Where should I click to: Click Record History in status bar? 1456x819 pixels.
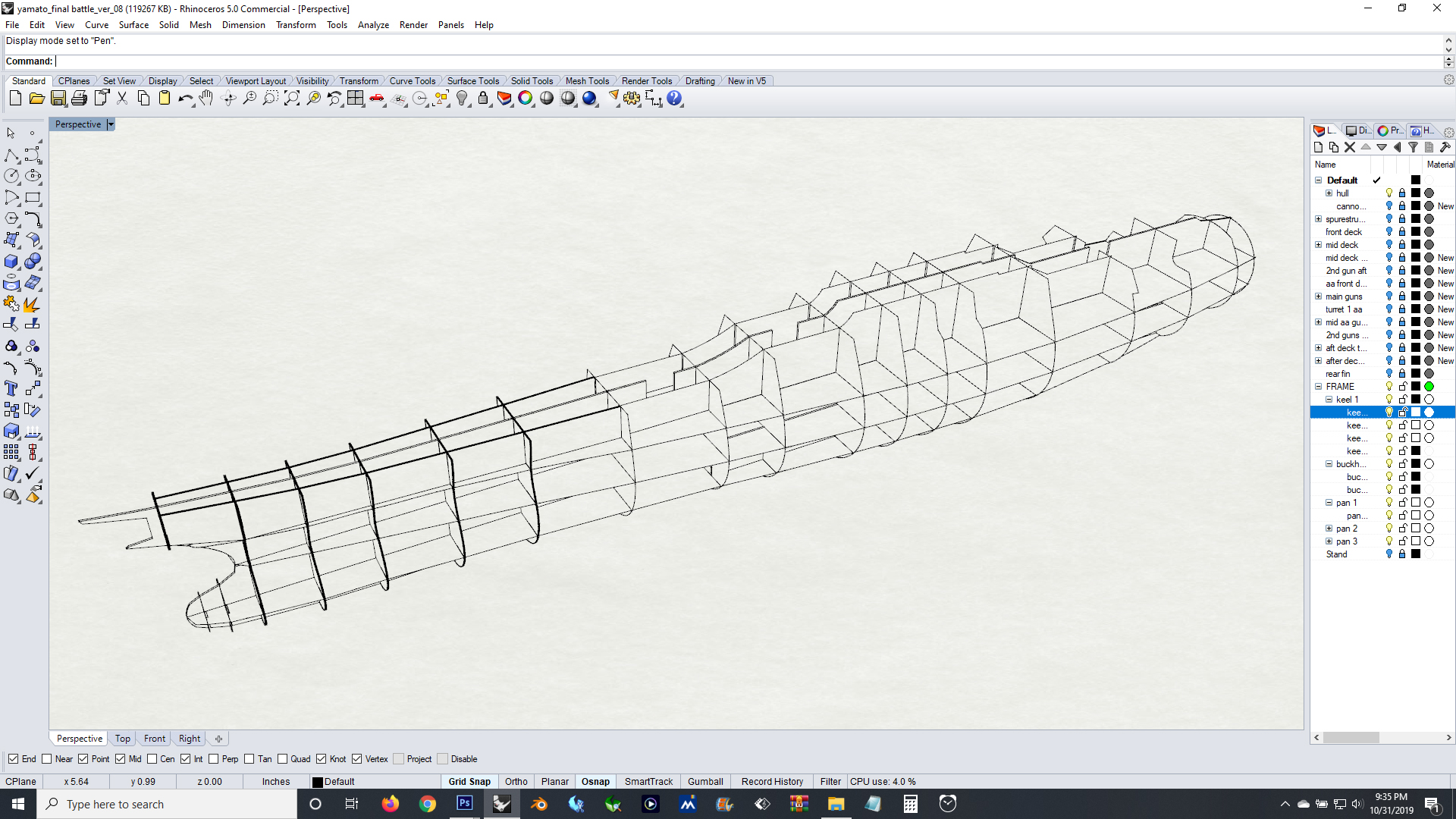772,782
